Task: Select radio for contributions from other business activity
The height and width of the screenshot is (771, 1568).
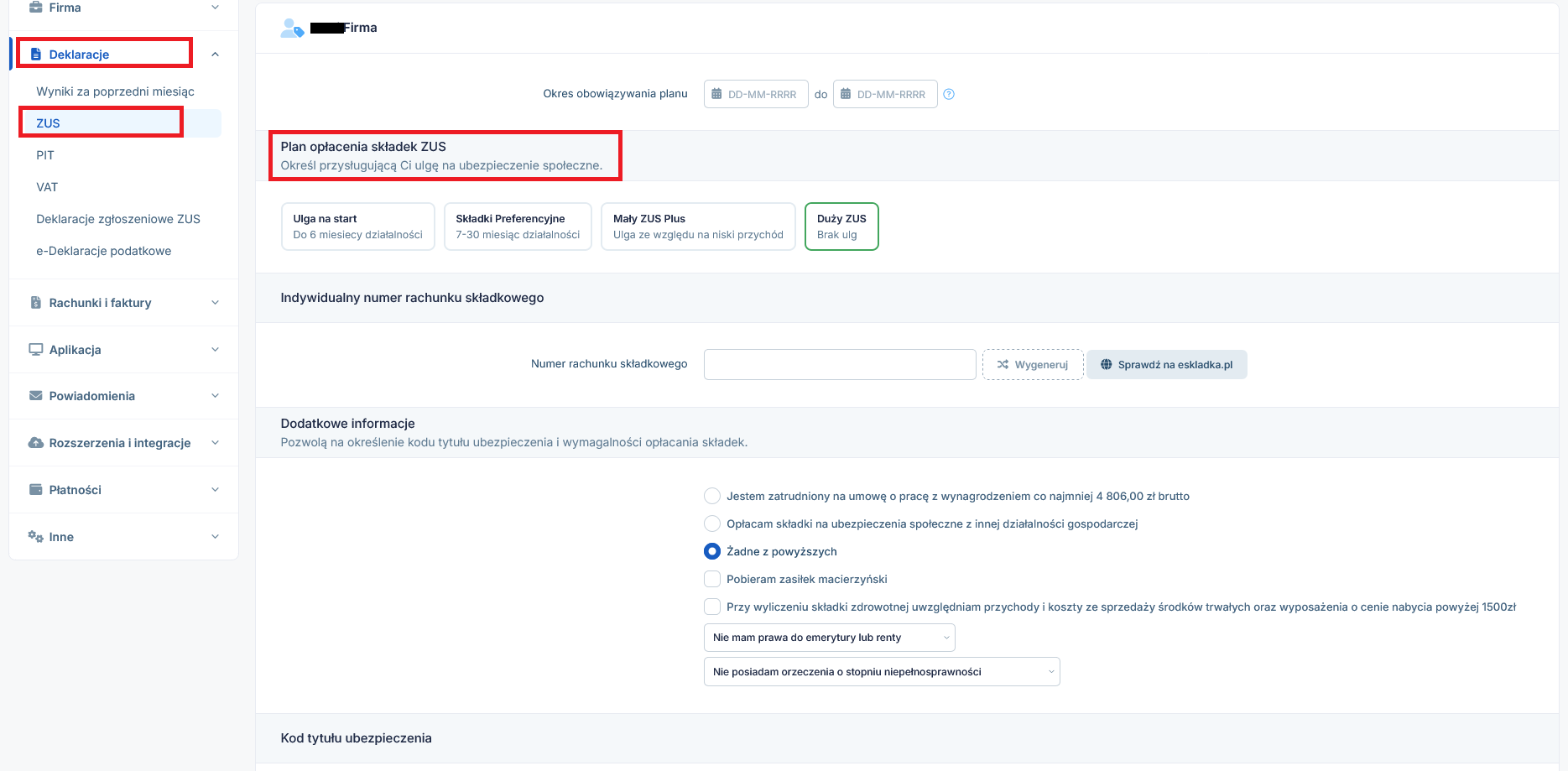Action: pyautogui.click(x=712, y=524)
